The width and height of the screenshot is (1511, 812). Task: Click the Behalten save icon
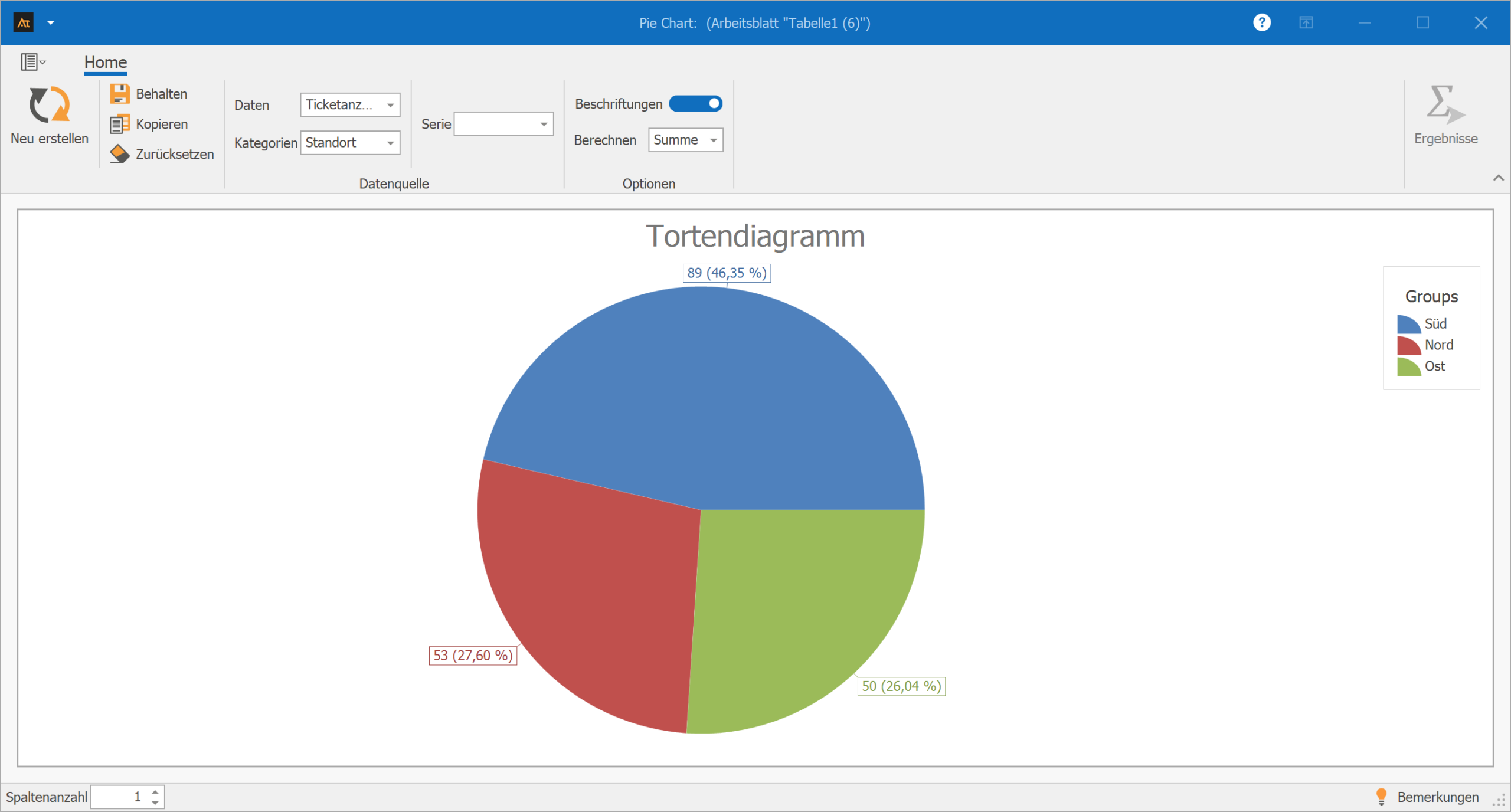(x=120, y=94)
